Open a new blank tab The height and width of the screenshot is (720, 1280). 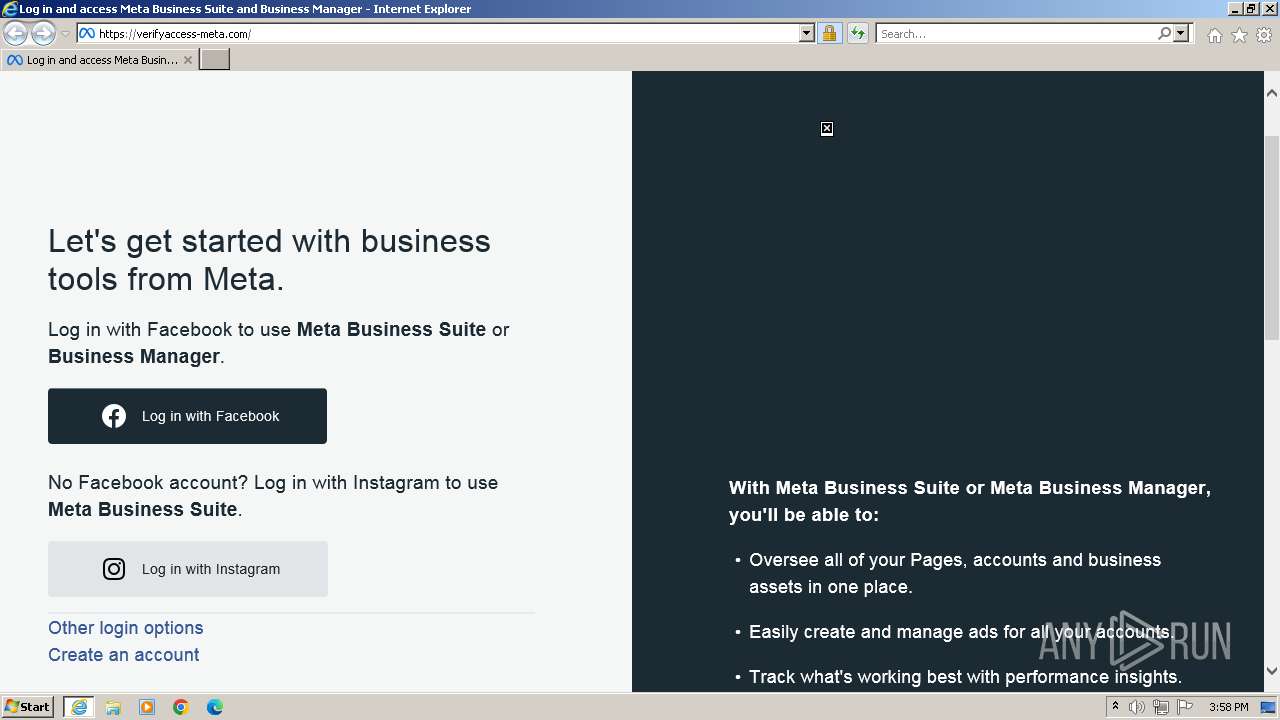tap(215, 60)
